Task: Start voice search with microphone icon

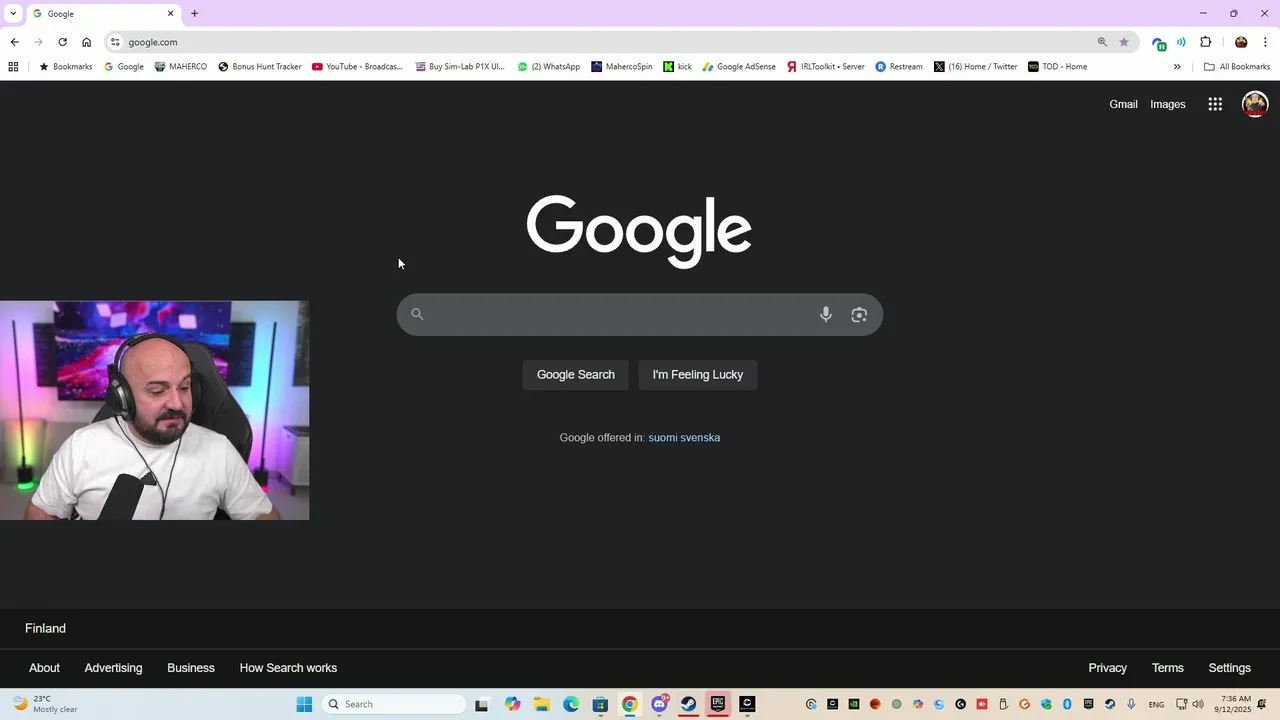Action: (826, 315)
